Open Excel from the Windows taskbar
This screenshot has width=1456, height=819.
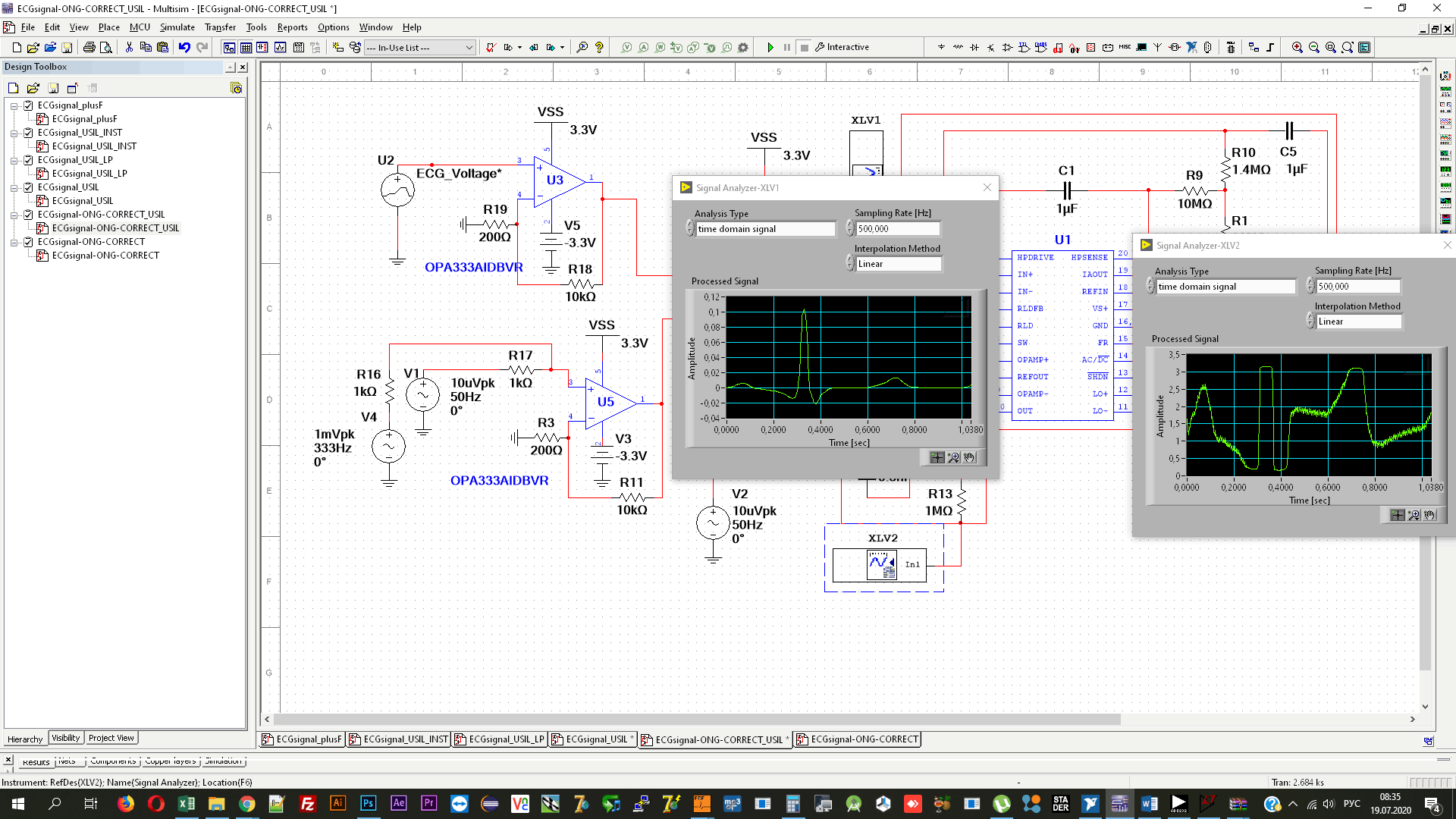click(187, 804)
